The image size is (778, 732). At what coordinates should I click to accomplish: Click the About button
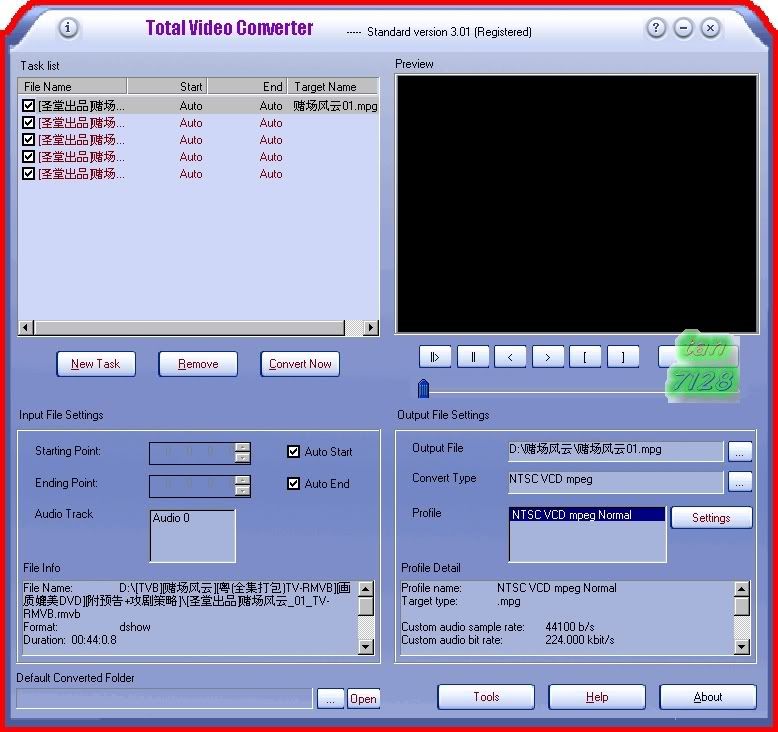click(708, 697)
